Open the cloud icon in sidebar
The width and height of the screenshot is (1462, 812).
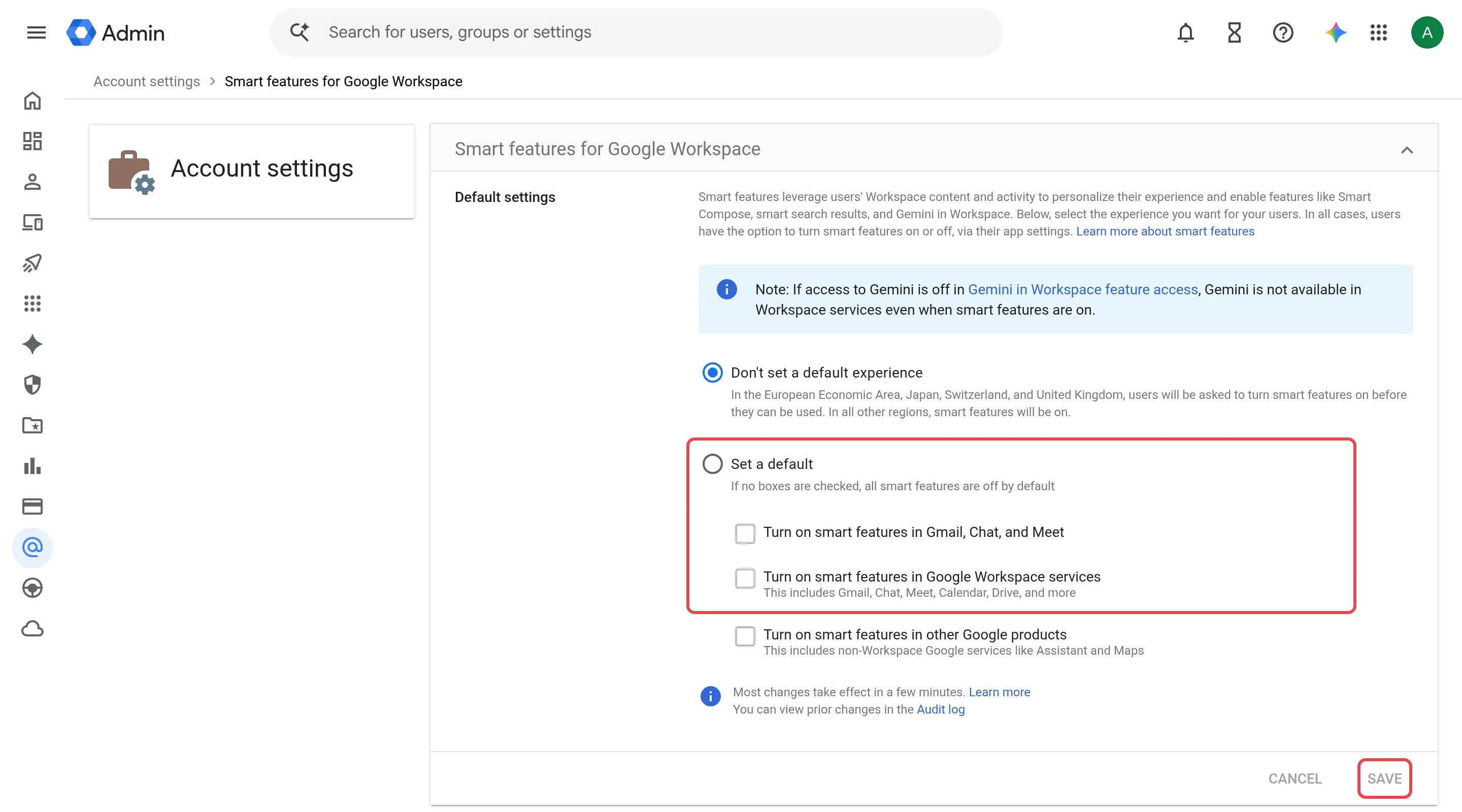click(x=32, y=629)
